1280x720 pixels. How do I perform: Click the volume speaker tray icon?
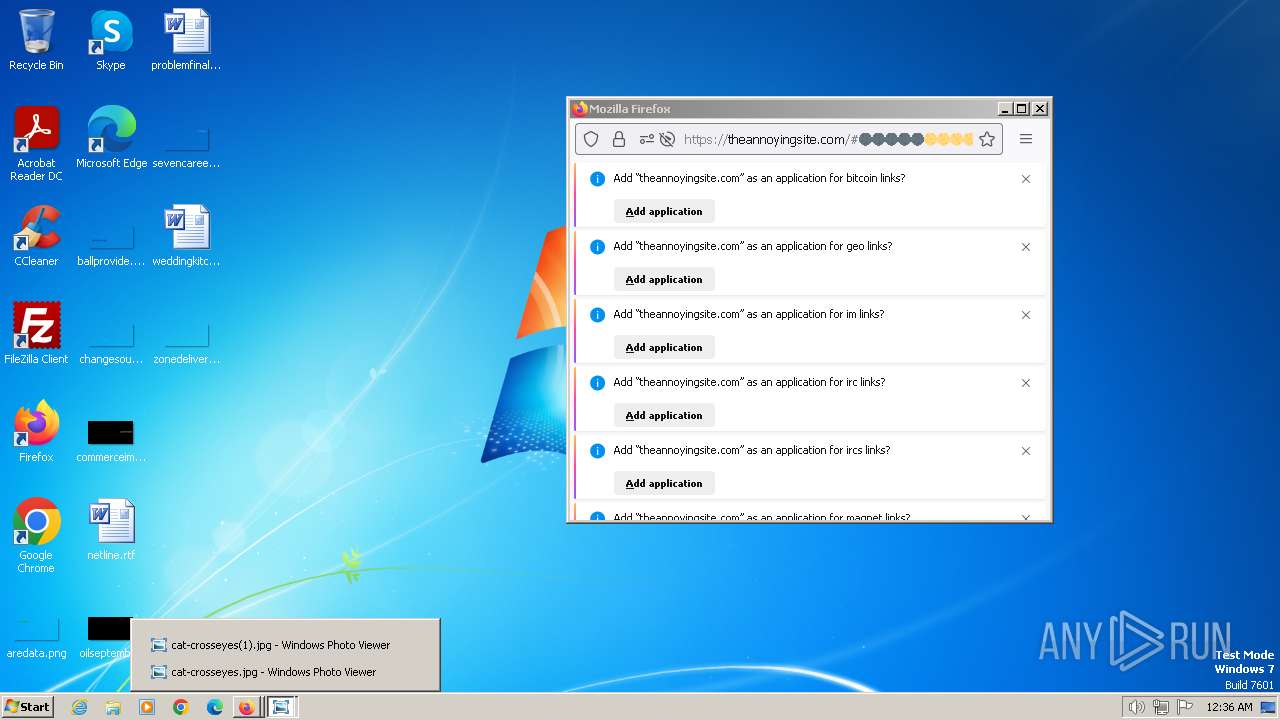[x=1136, y=707]
